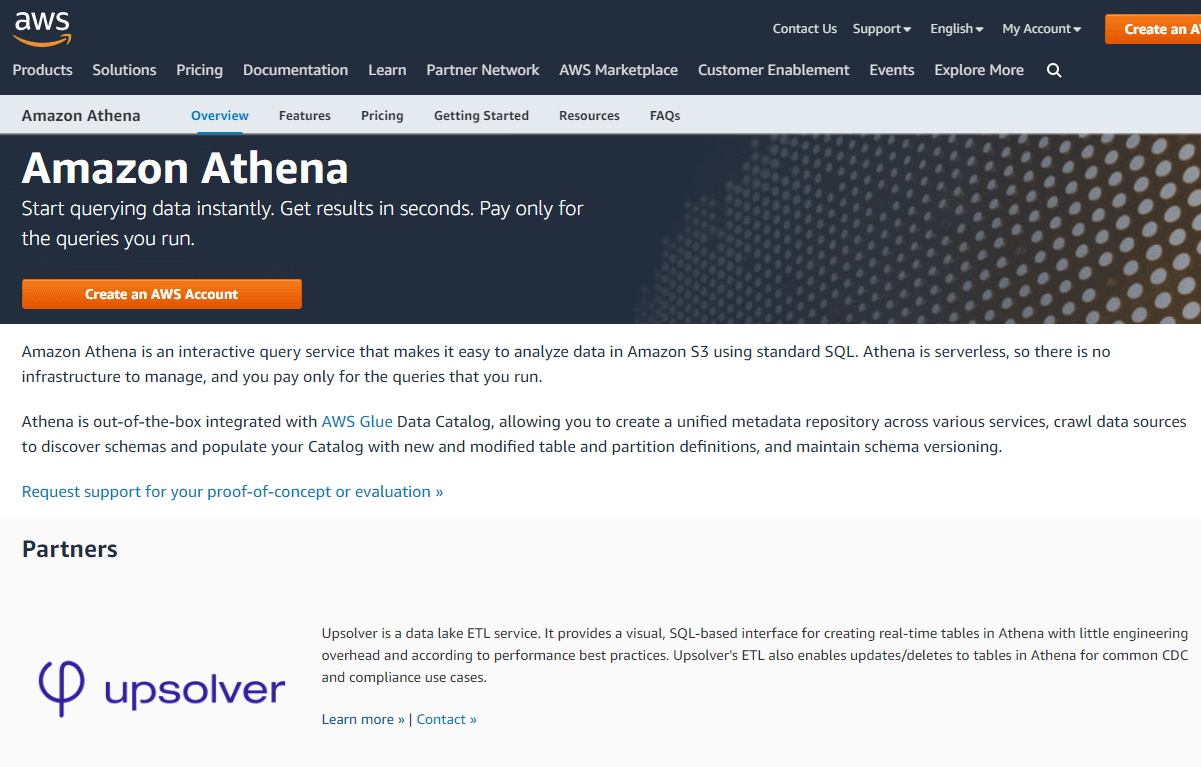Expand the My Account dropdown
Screen dimensions: 1201x767
coord(1042,29)
